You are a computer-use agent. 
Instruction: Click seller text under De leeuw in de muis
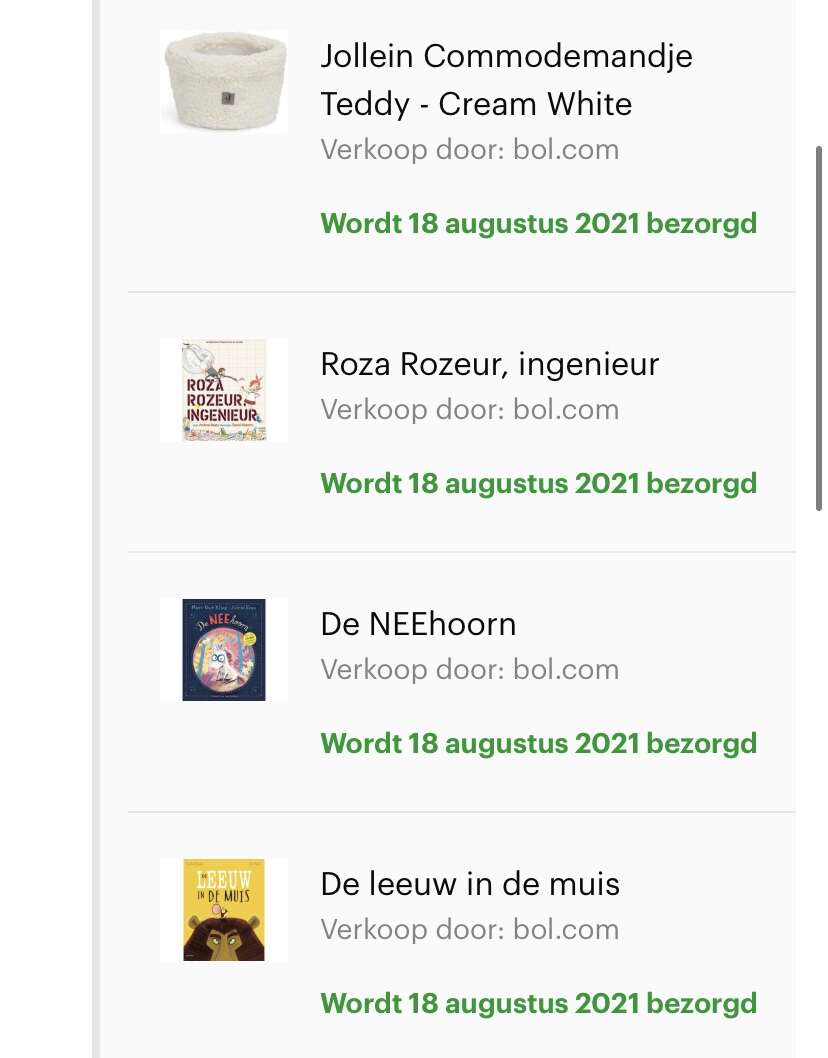[x=470, y=929]
